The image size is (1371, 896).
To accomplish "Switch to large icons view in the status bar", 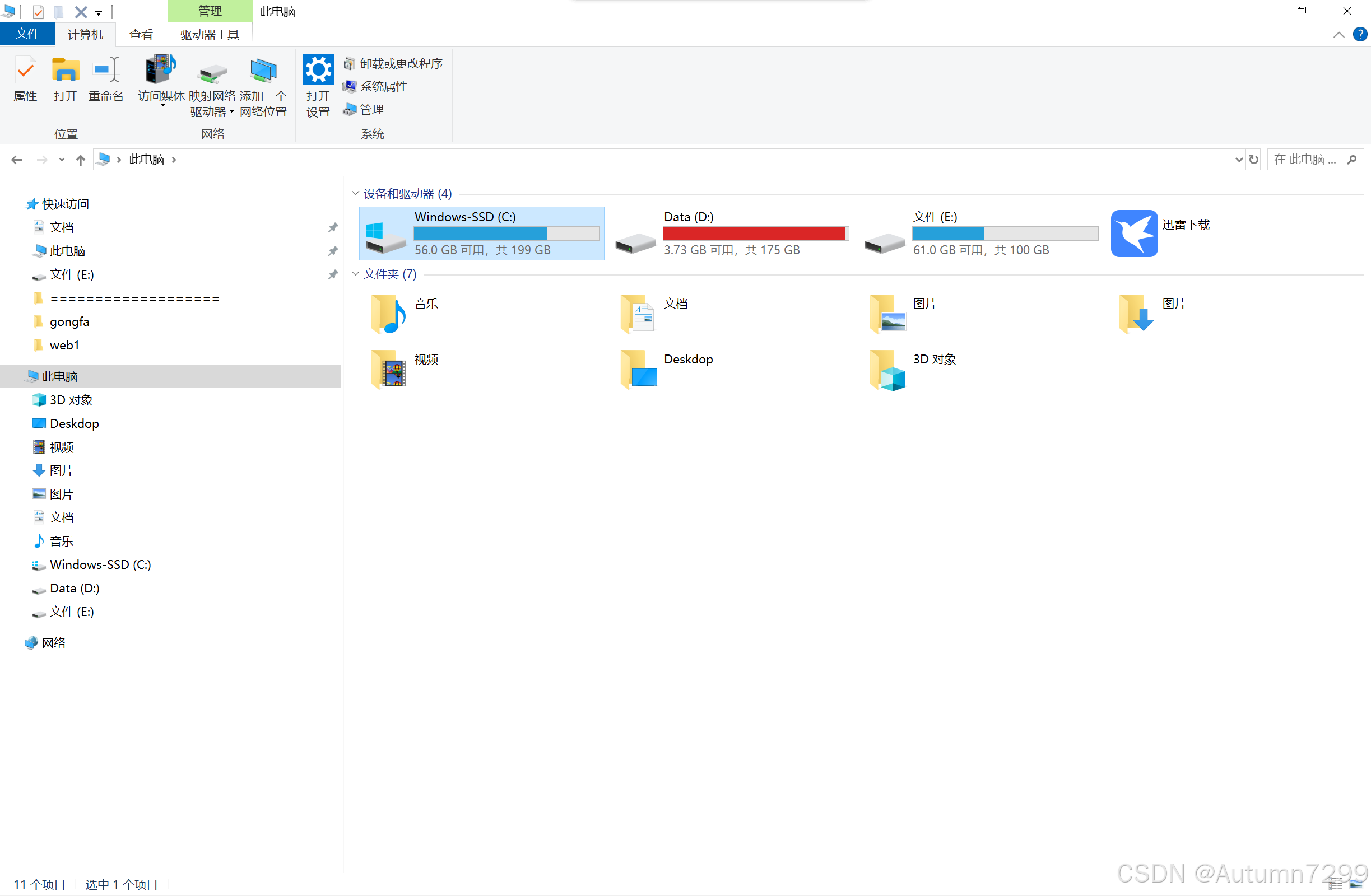I will tap(1356, 884).
